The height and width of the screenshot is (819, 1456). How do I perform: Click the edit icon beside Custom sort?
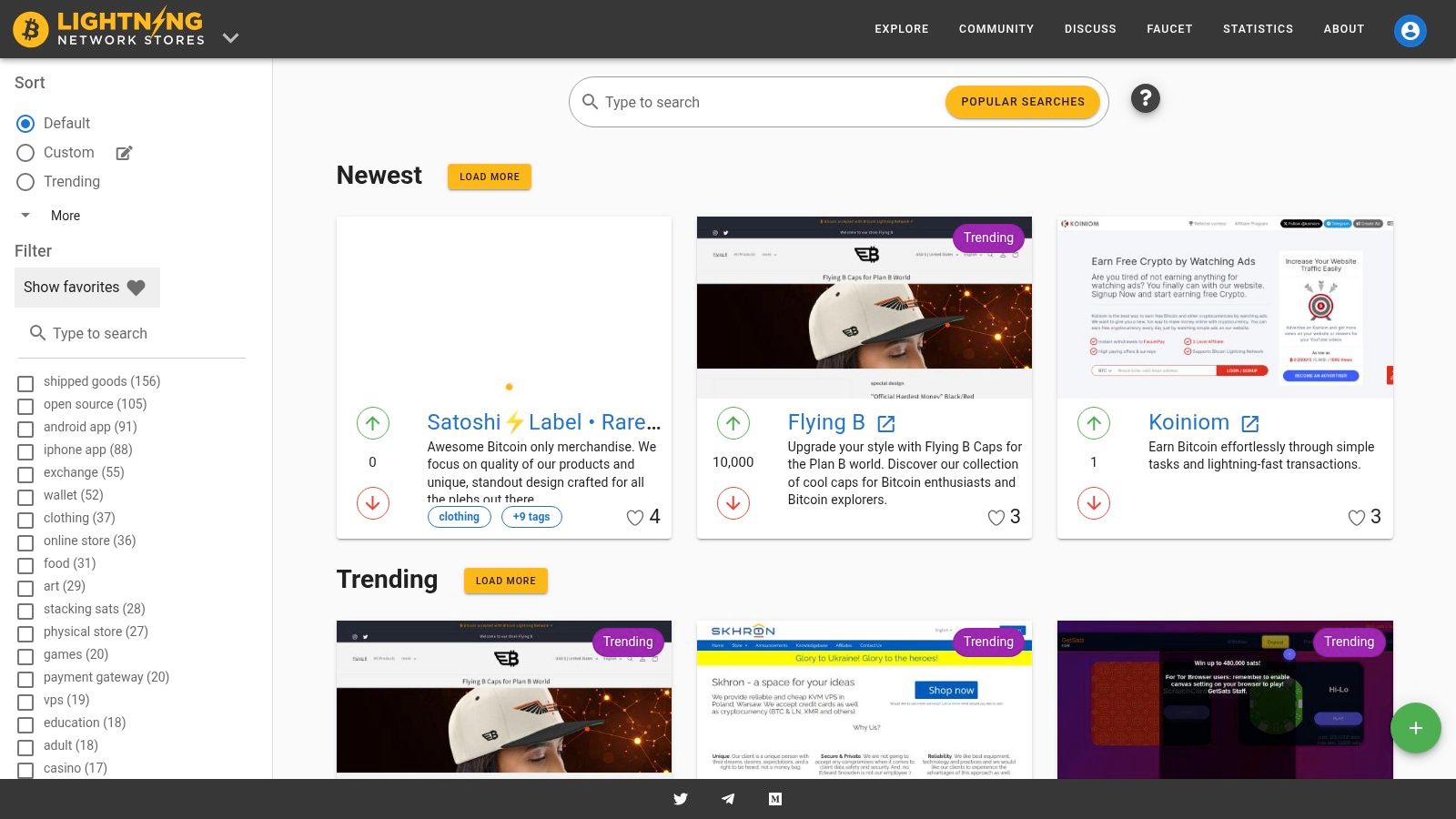click(125, 153)
